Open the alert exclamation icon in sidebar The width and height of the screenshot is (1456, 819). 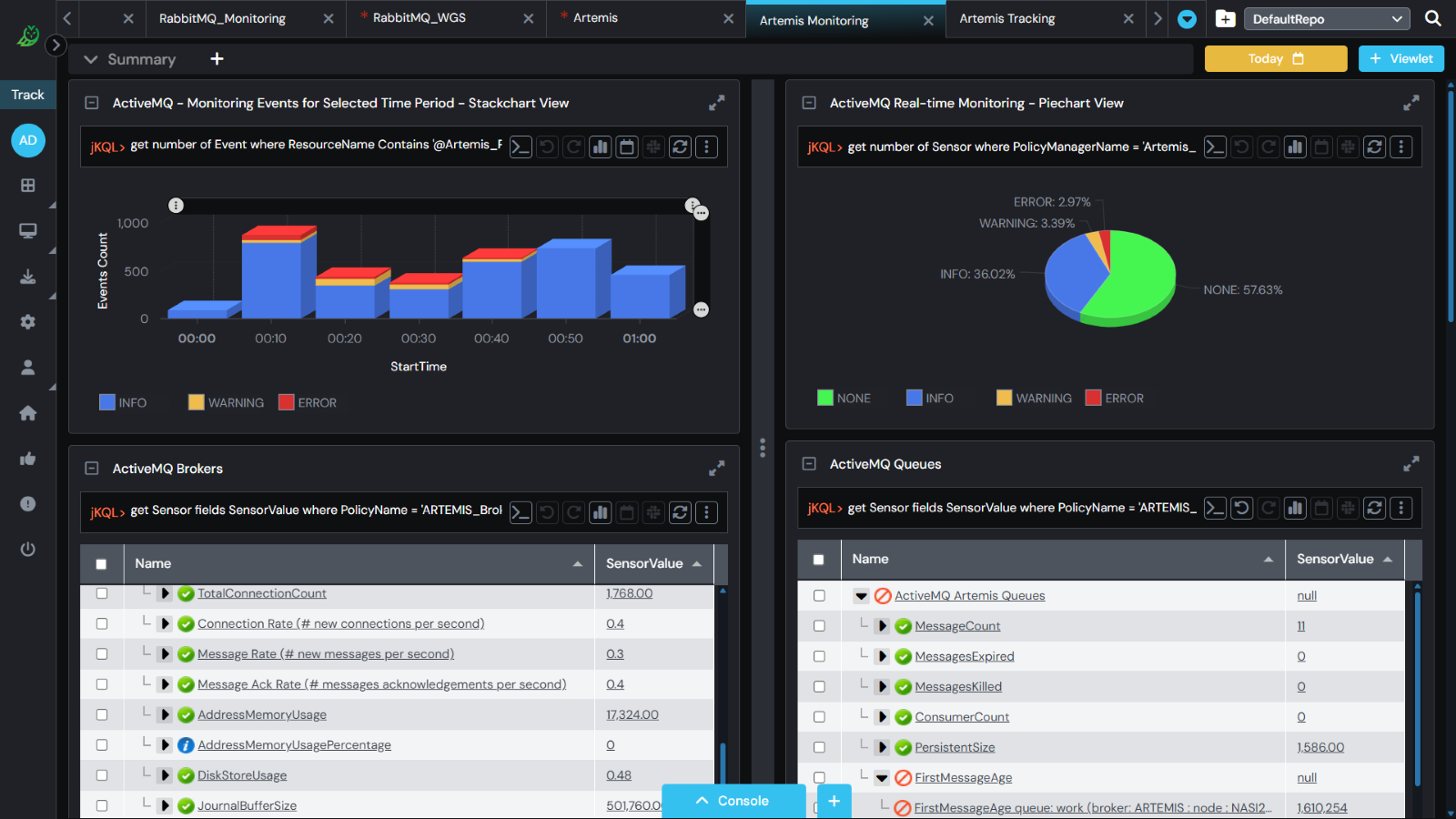click(28, 504)
